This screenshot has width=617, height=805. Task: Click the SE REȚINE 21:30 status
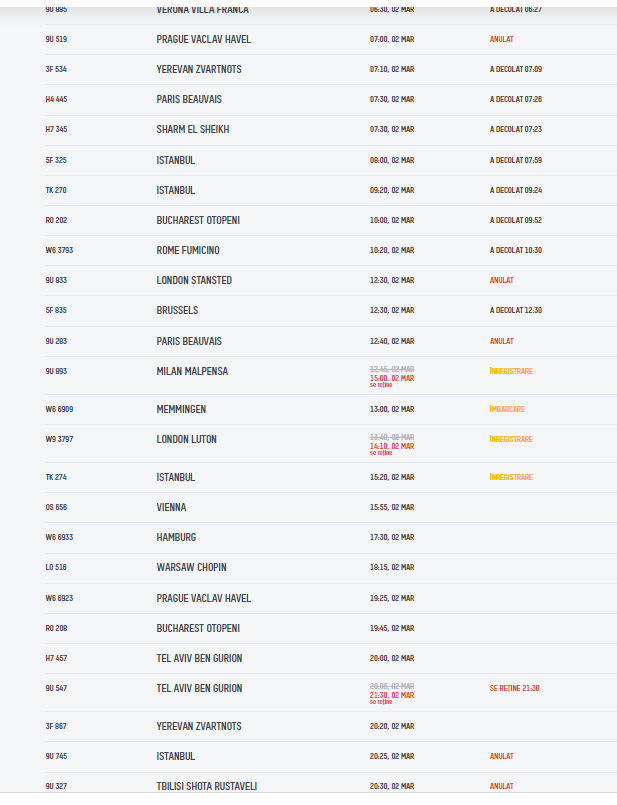[x=514, y=688]
